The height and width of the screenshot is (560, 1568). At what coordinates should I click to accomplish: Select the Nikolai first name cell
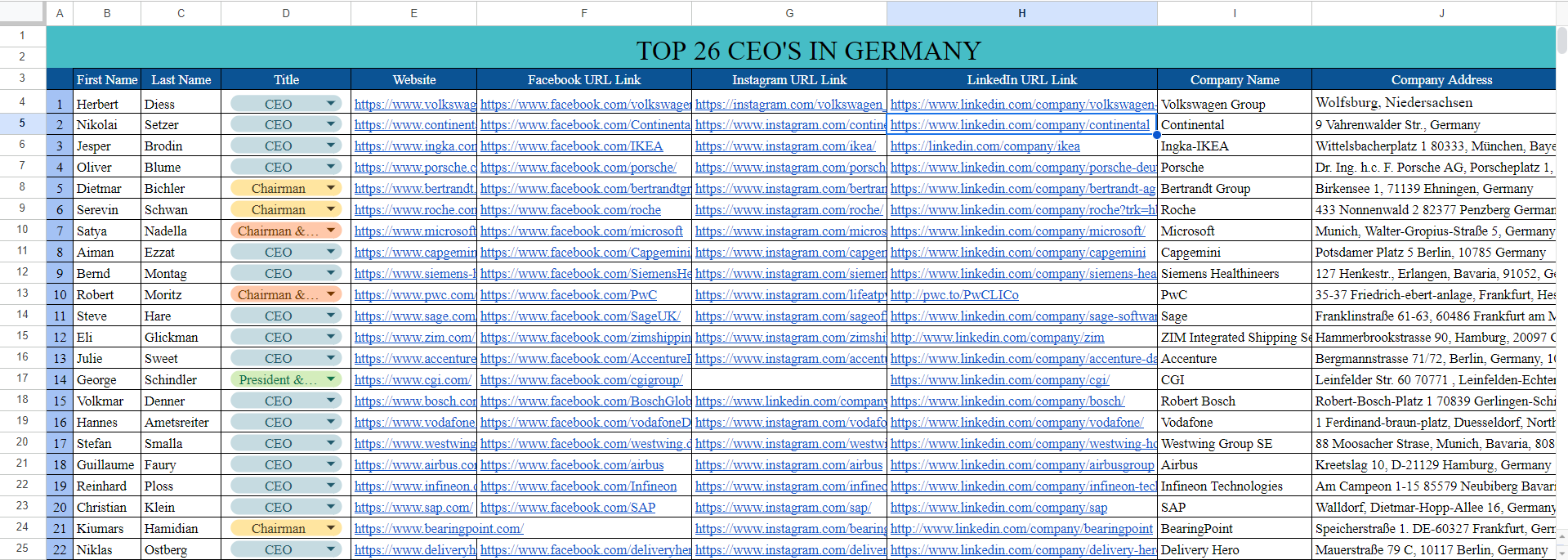click(x=107, y=124)
